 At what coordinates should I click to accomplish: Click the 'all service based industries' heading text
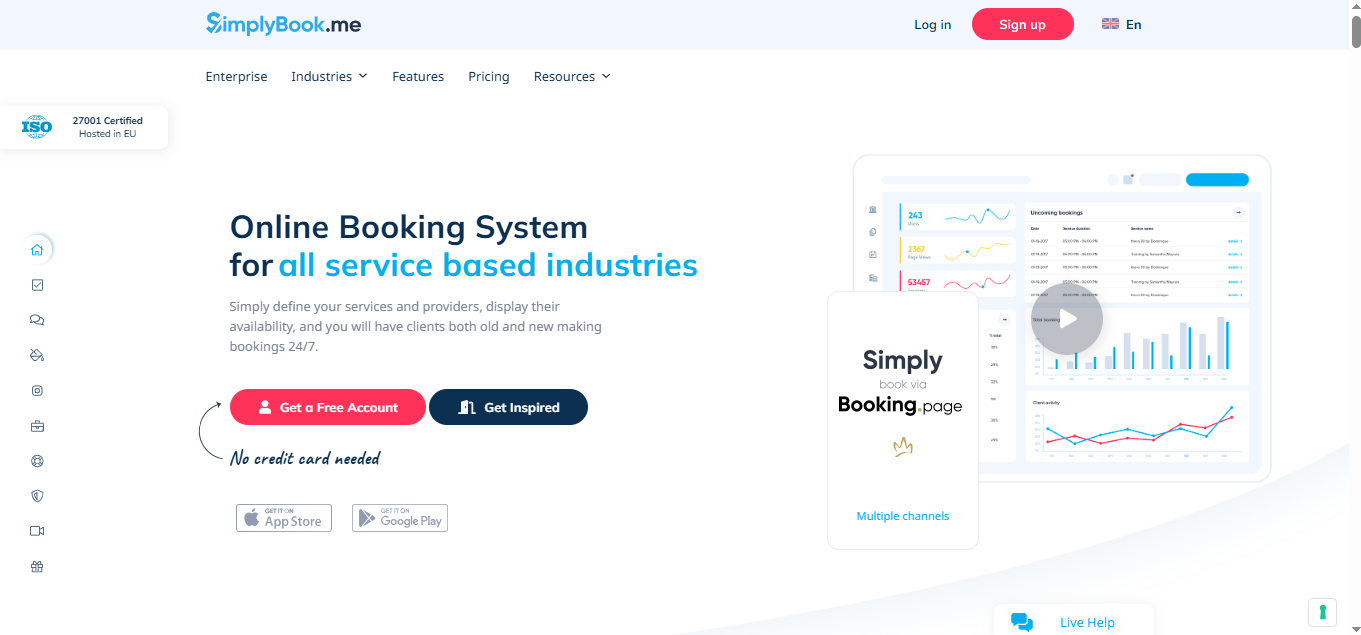[488, 265]
